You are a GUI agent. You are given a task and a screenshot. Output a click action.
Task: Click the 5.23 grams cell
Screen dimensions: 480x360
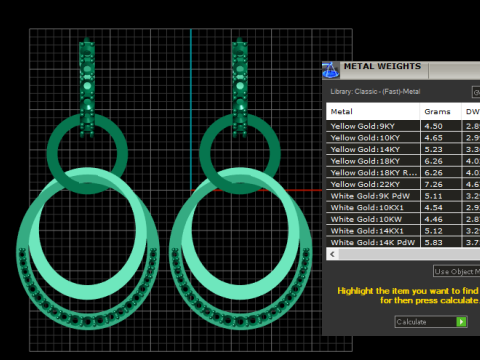(441, 149)
